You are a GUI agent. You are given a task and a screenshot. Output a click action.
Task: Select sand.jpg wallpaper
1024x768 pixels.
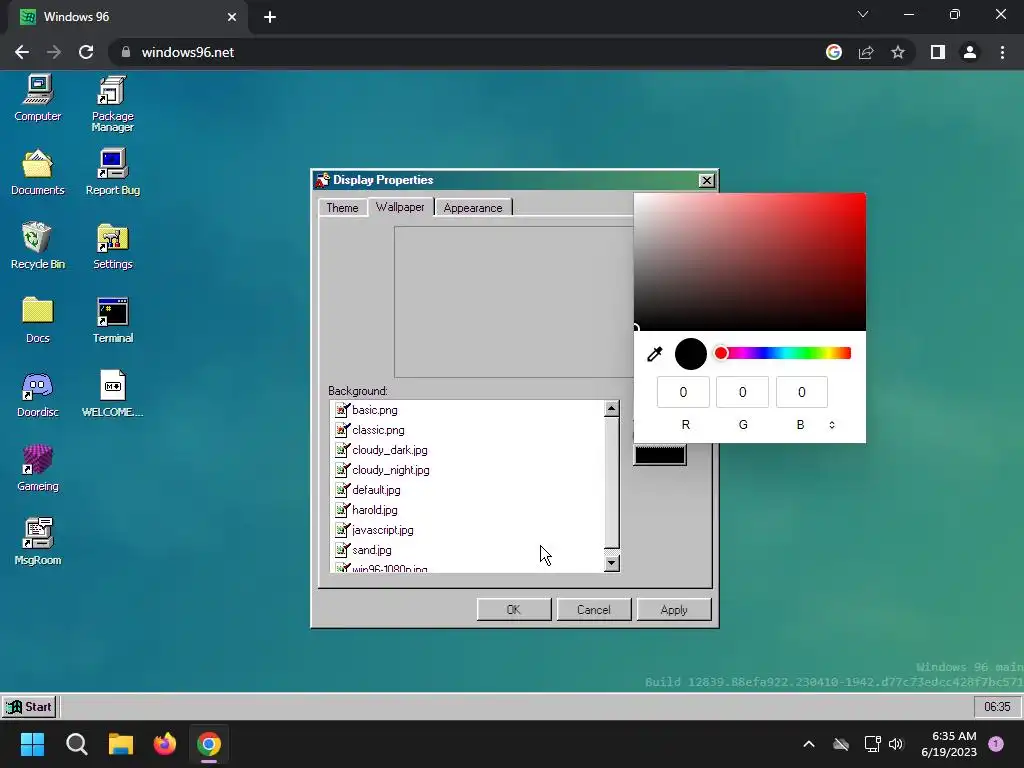point(468,550)
